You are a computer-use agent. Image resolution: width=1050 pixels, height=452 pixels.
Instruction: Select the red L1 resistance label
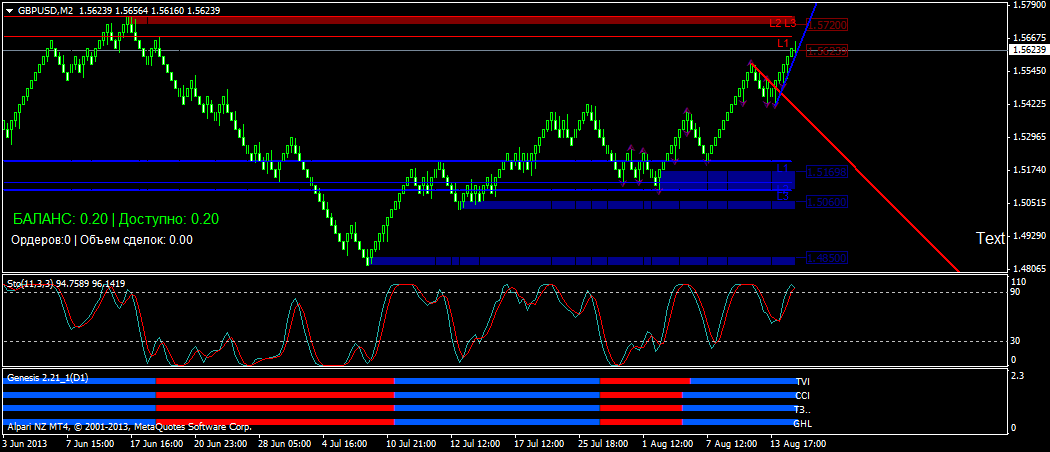pos(783,43)
